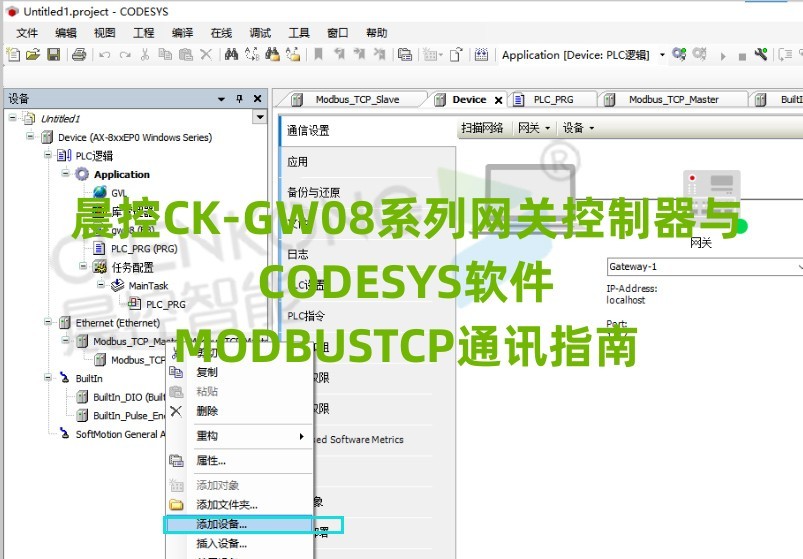Image resolution: width=803 pixels, height=559 pixels.
Task: Choose 插入设备... from context menu
Action: tap(240, 543)
